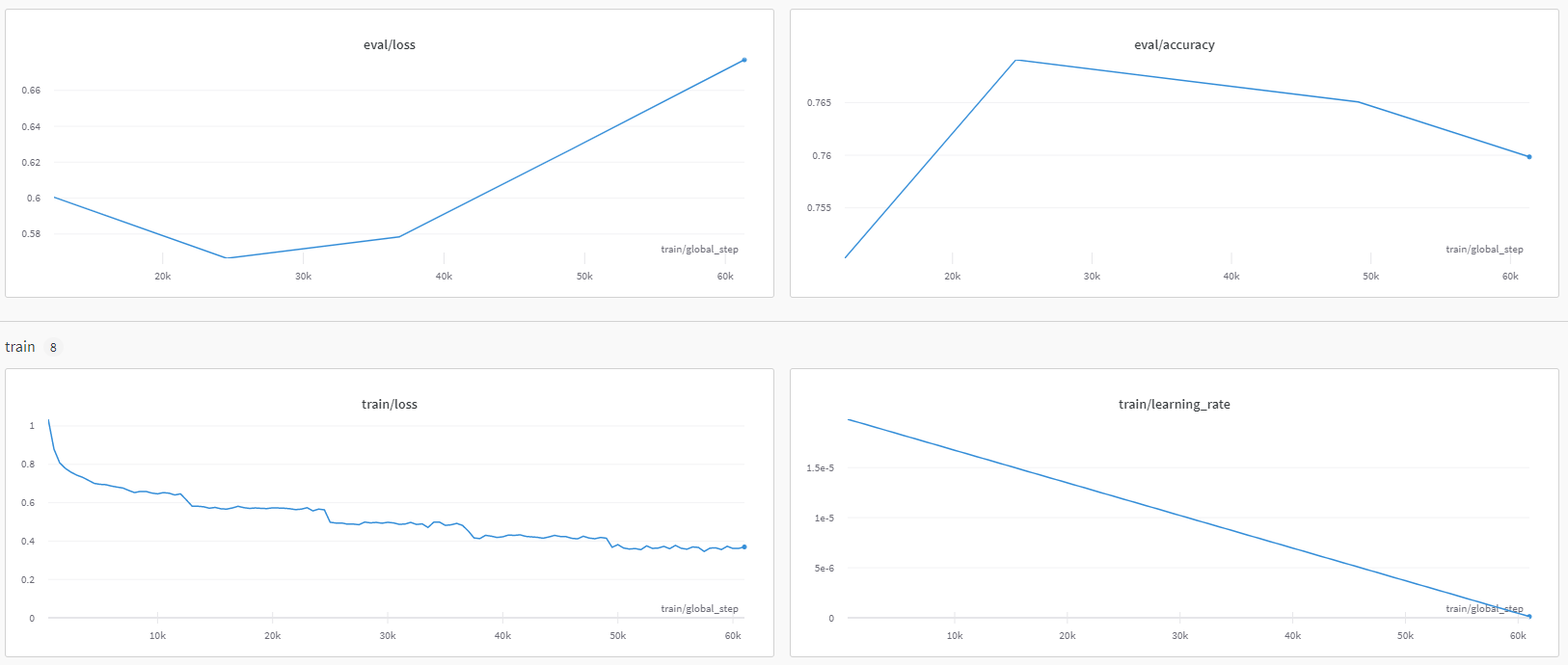Click the eval/loss minimum near 24k steps

coord(226,258)
